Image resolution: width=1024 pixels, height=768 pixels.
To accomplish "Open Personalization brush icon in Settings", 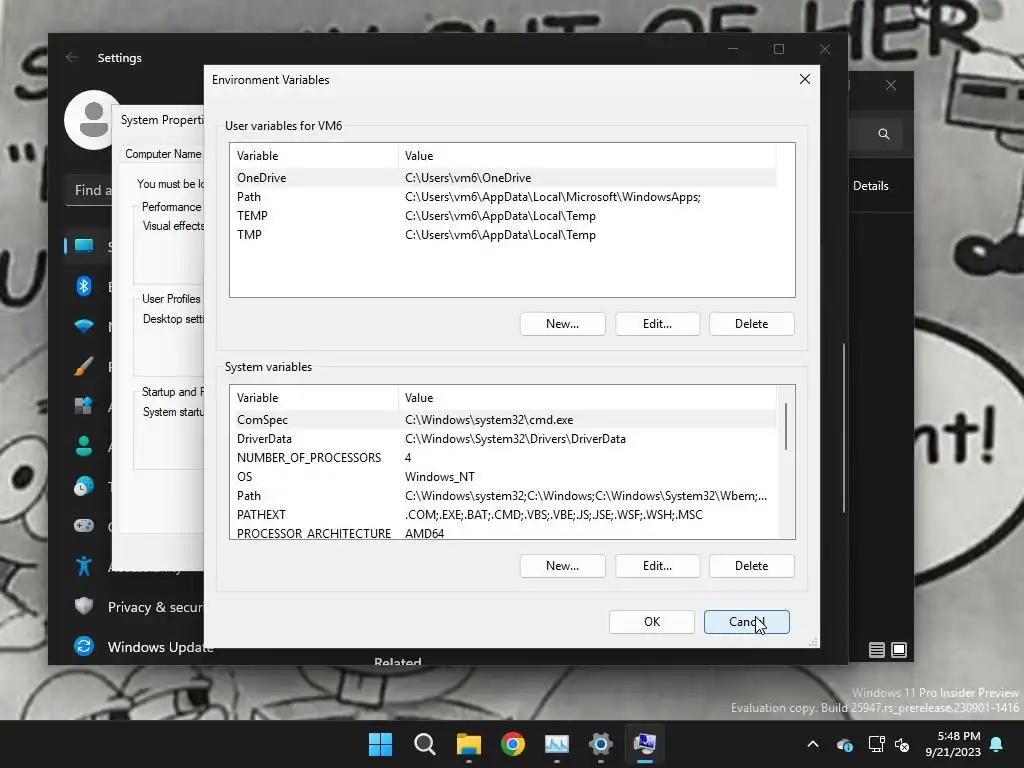I will (84, 366).
